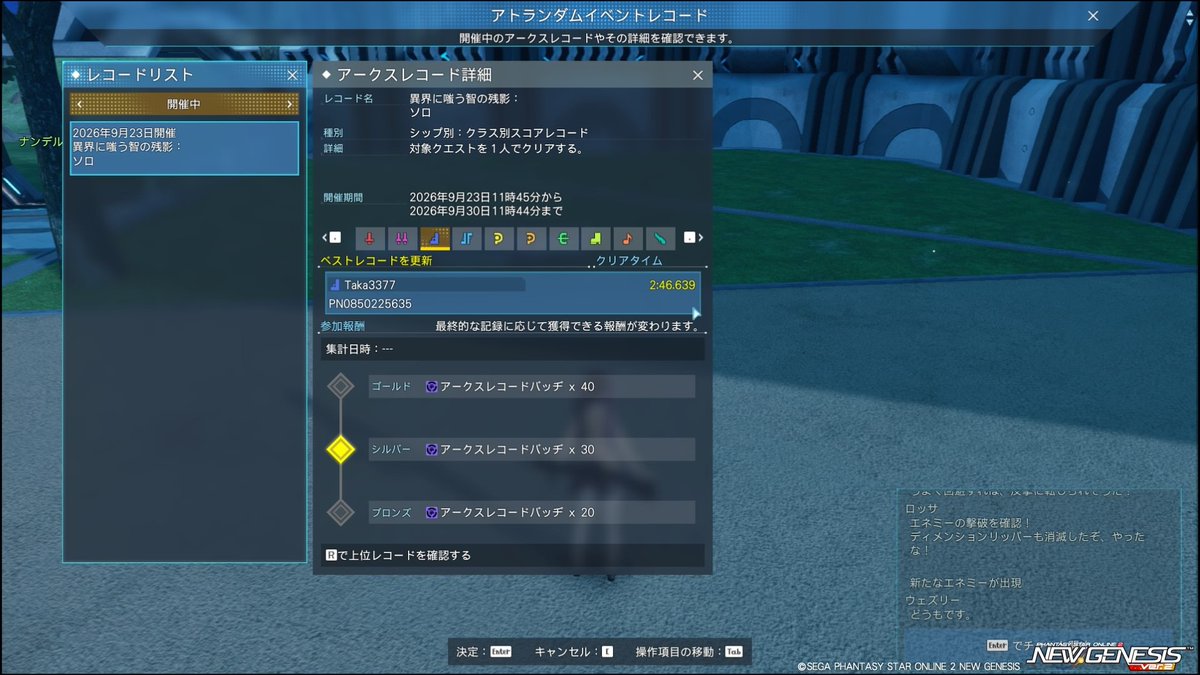Select the yellow Force class icon
Viewport: 1200px width, 675px height.
coord(498,238)
